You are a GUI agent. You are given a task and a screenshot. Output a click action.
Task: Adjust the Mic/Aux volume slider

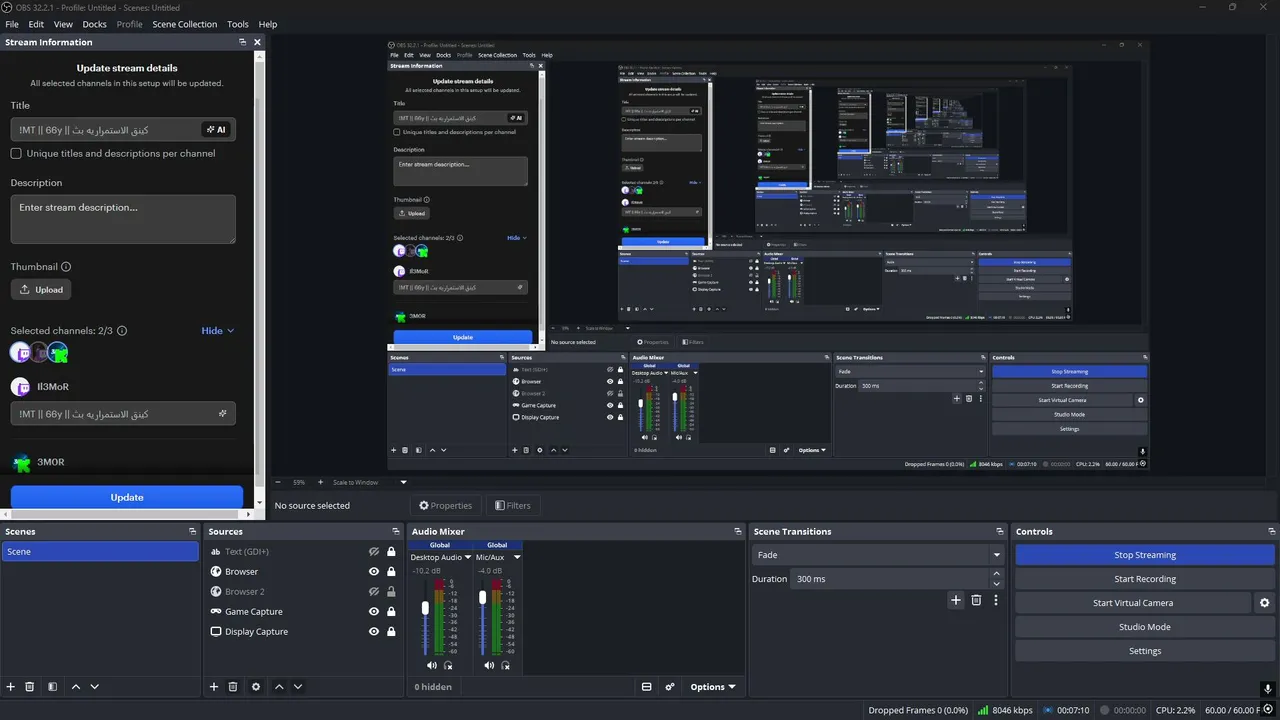point(482,597)
